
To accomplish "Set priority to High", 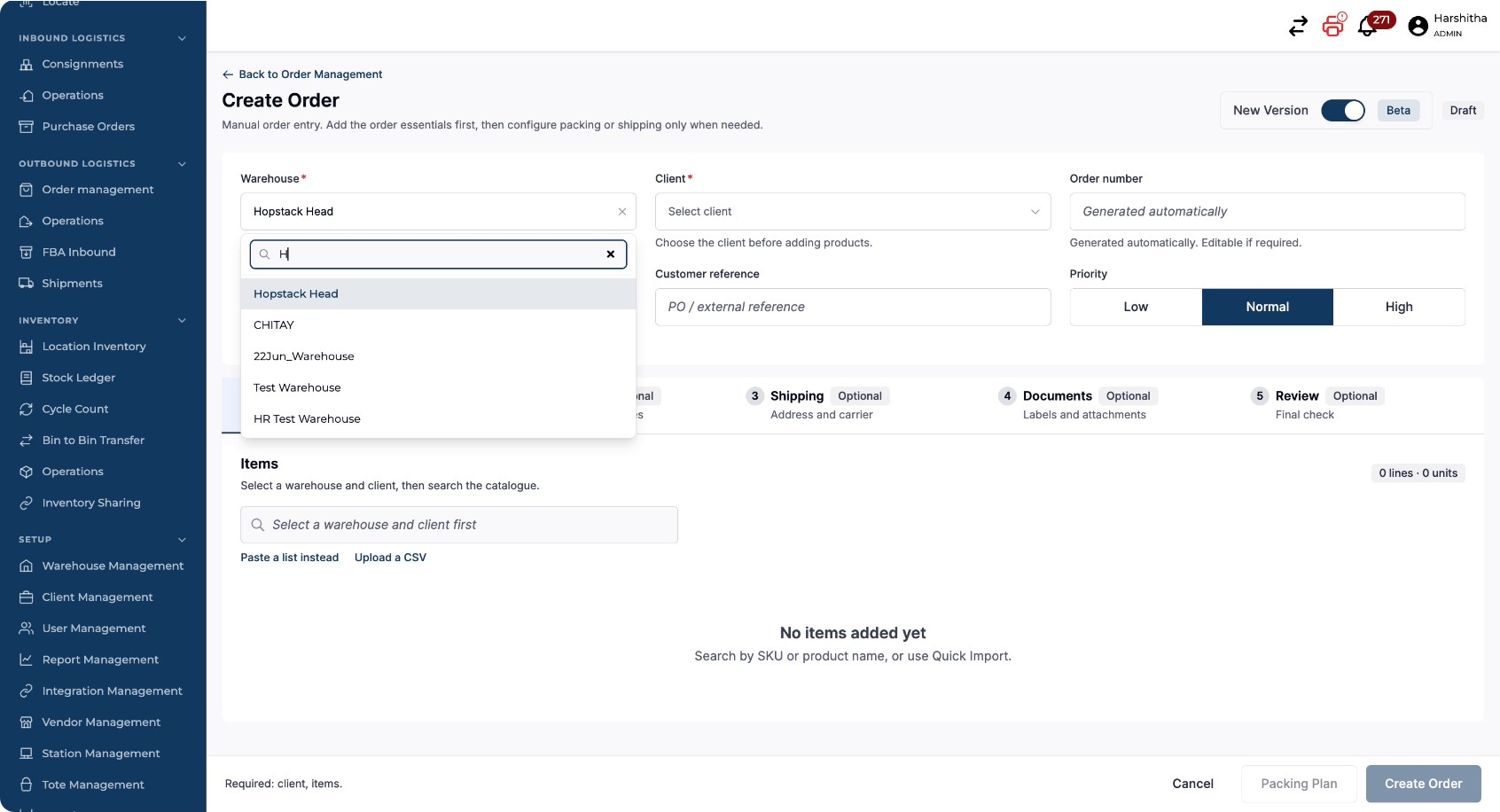I will tap(1399, 307).
